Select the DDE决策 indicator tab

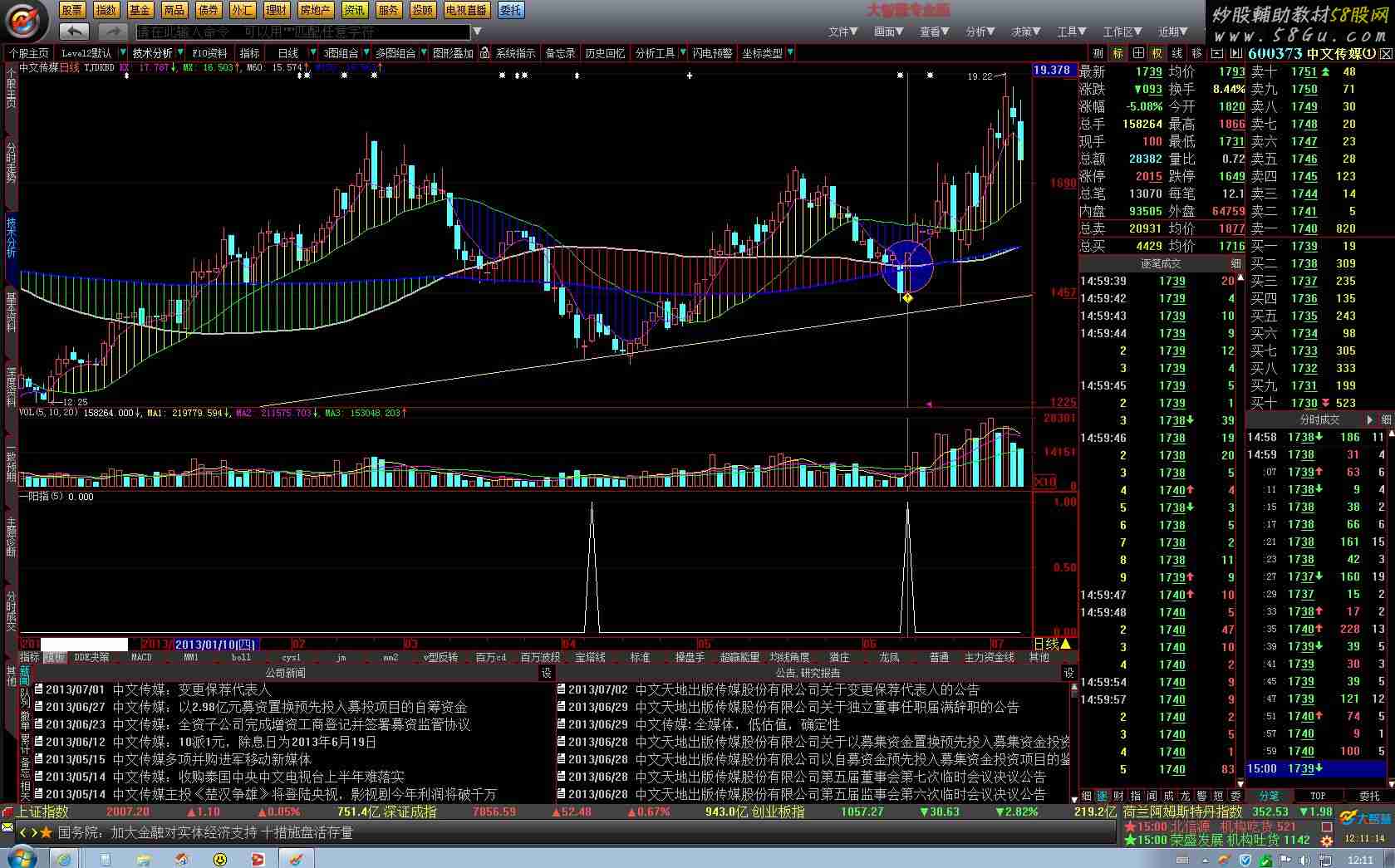click(x=91, y=657)
